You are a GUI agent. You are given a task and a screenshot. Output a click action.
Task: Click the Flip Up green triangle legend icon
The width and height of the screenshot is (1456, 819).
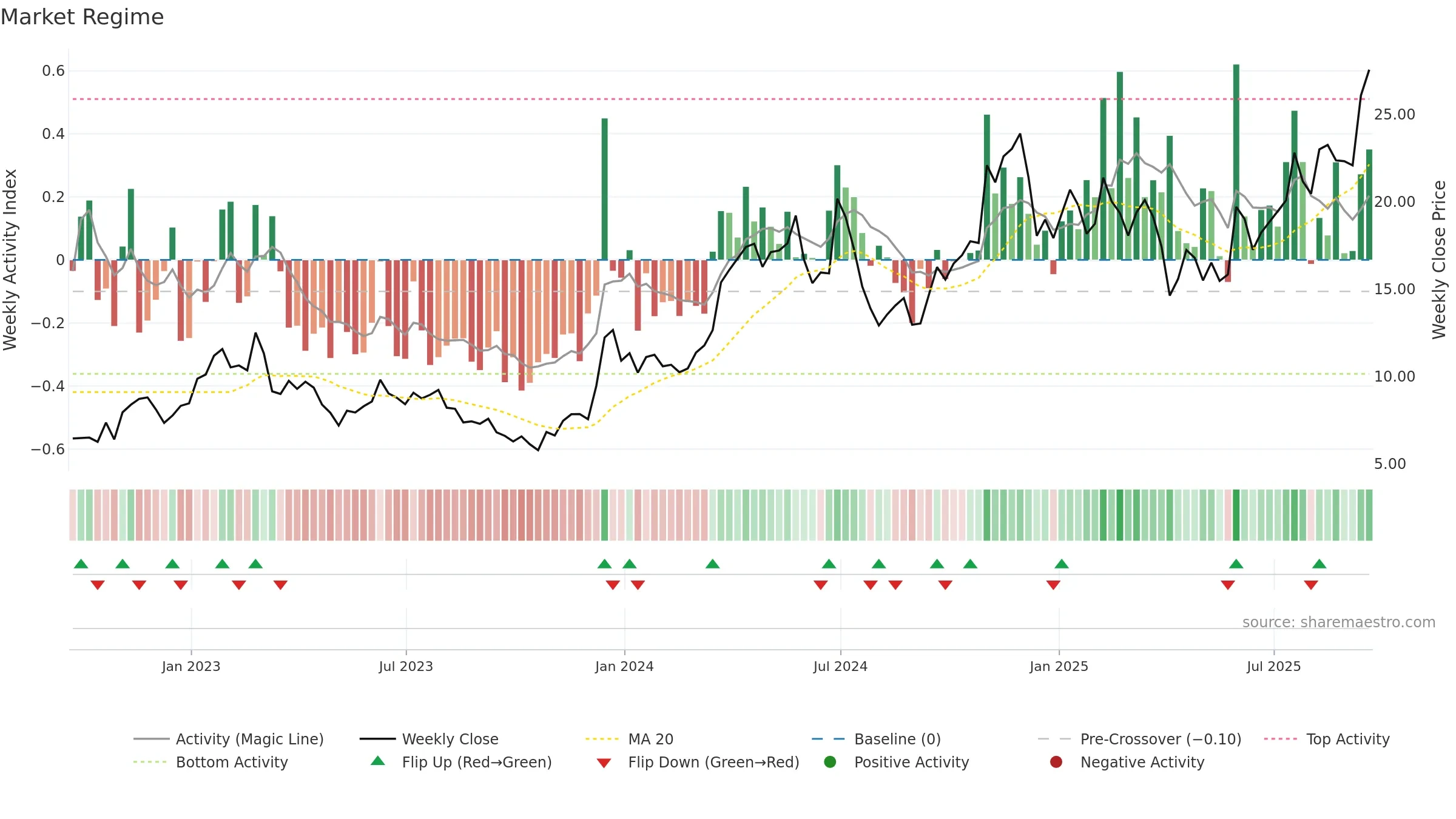click(x=378, y=761)
